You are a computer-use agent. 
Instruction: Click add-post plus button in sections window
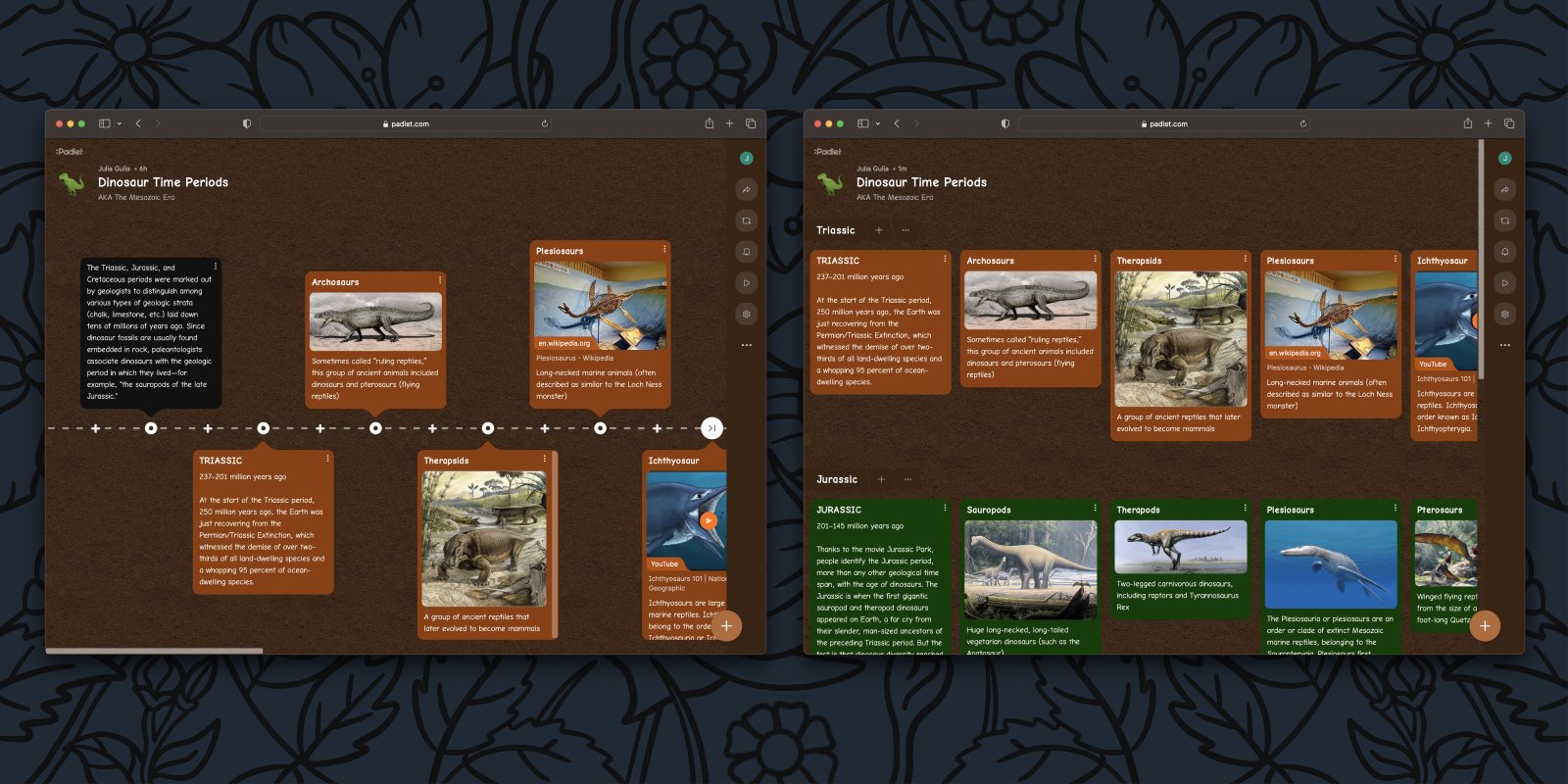tap(1485, 625)
